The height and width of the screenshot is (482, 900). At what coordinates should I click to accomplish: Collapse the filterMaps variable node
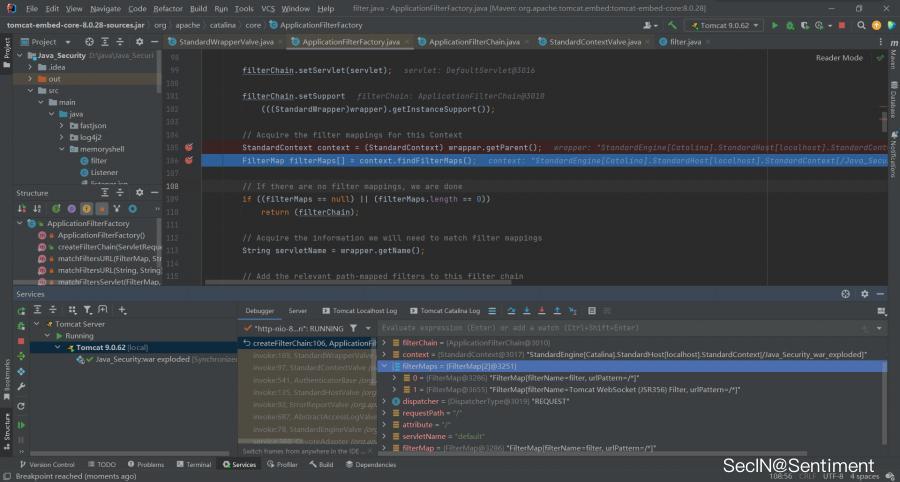[x=384, y=366]
